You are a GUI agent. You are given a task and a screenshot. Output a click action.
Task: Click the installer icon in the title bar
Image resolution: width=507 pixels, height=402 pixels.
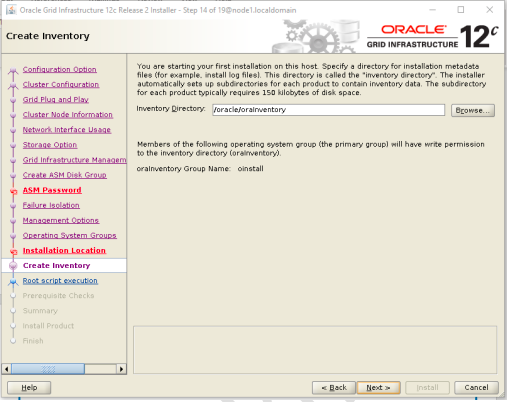coord(11,10)
